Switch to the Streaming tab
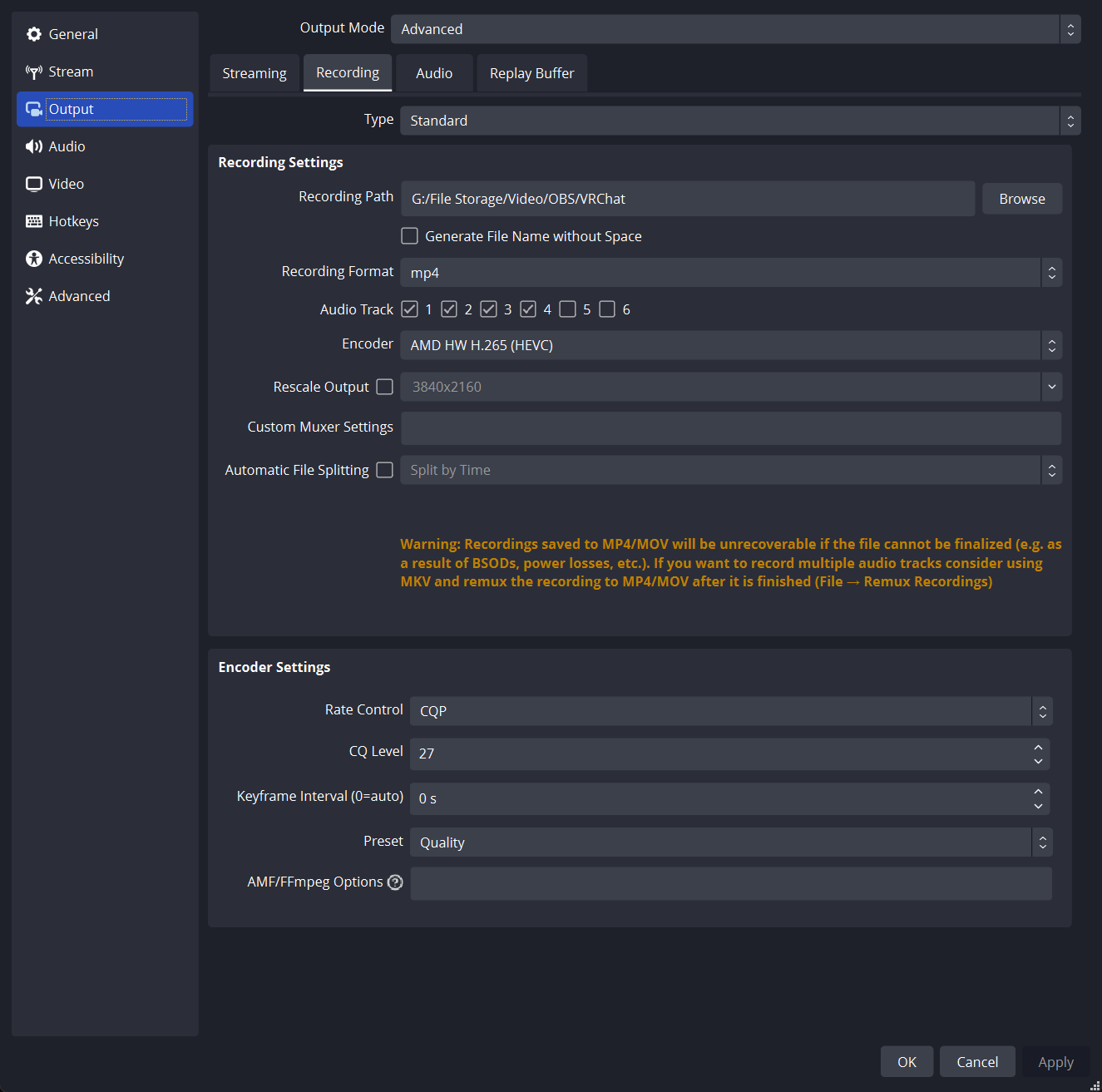This screenshot has width=1102, height=1092. click(254, 73)
